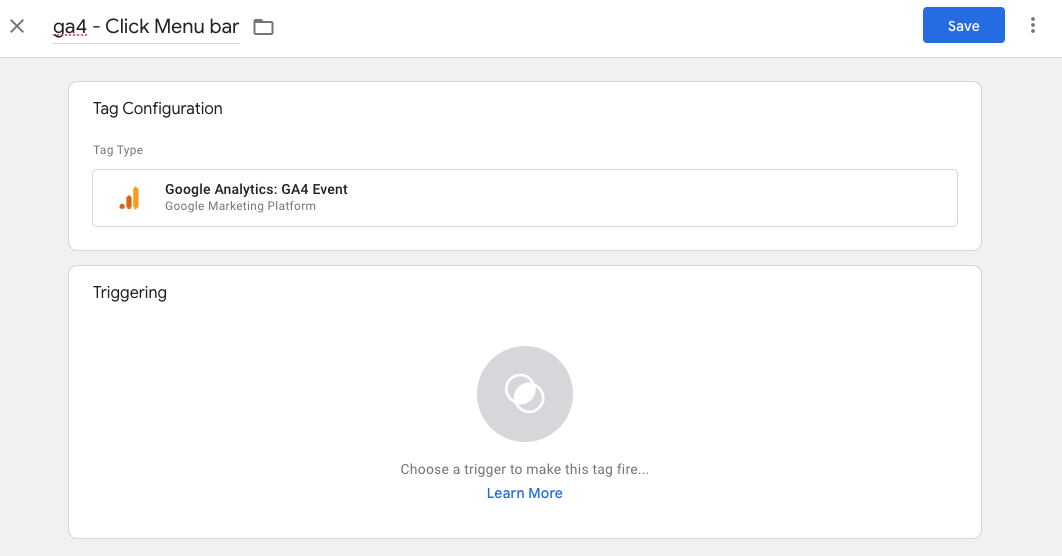The image size is (1062, 556).
Task: Select the Google Analytics: GA4 Event tag type
Action: (525, 198)
